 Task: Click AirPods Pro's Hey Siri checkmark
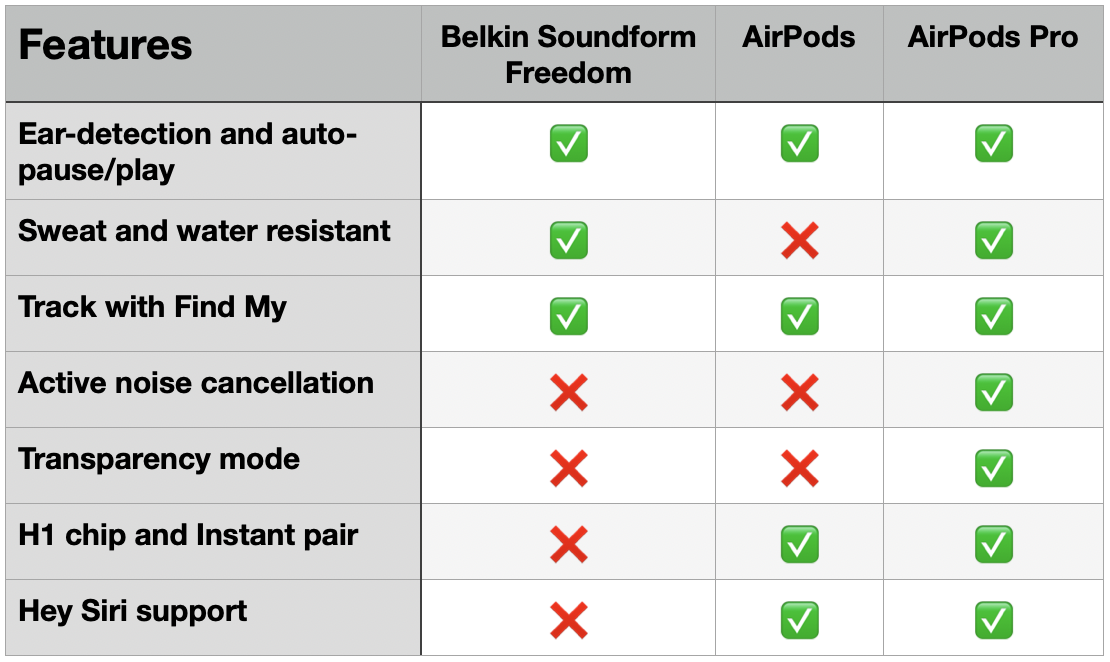pos(993,620)
